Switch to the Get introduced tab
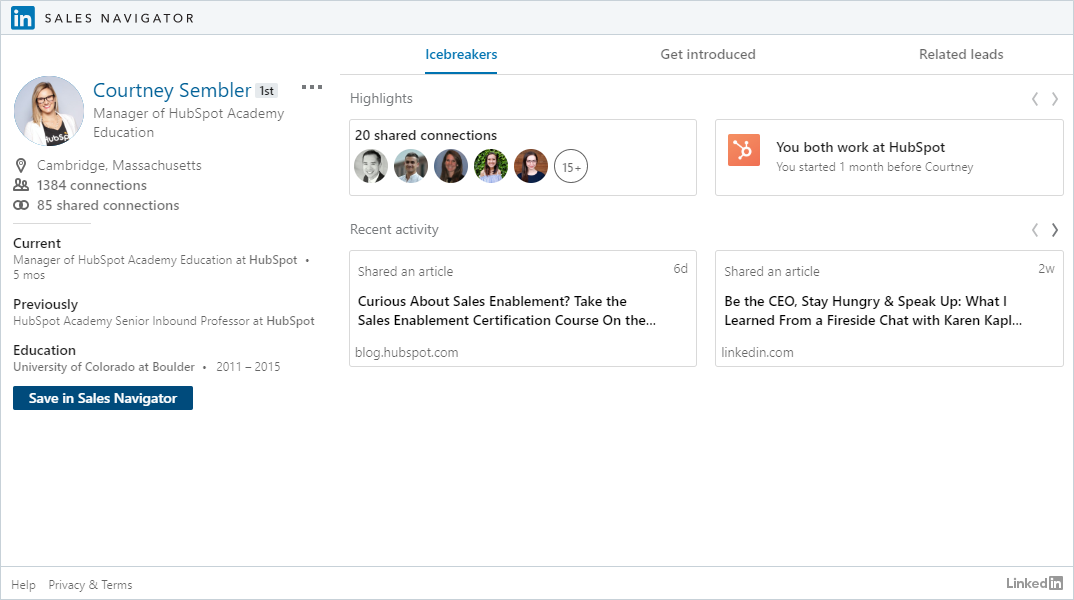Screen dimensions: 1074x600 [x=708, y=54]
